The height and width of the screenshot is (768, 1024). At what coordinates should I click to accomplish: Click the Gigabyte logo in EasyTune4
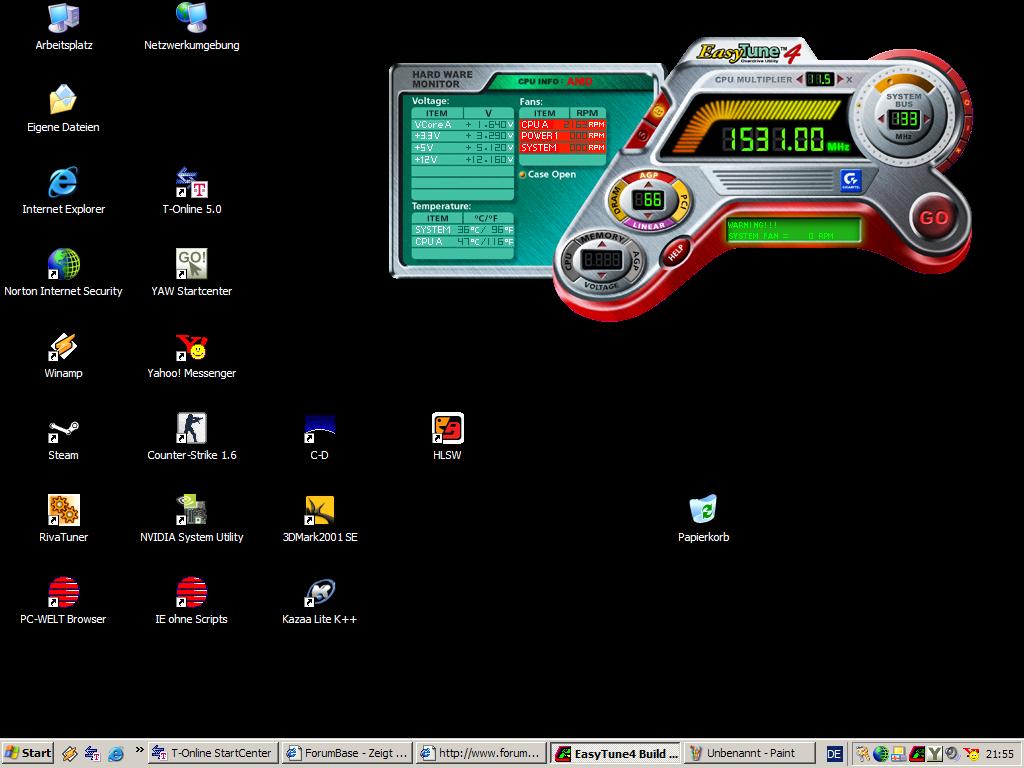click(851, 180)
